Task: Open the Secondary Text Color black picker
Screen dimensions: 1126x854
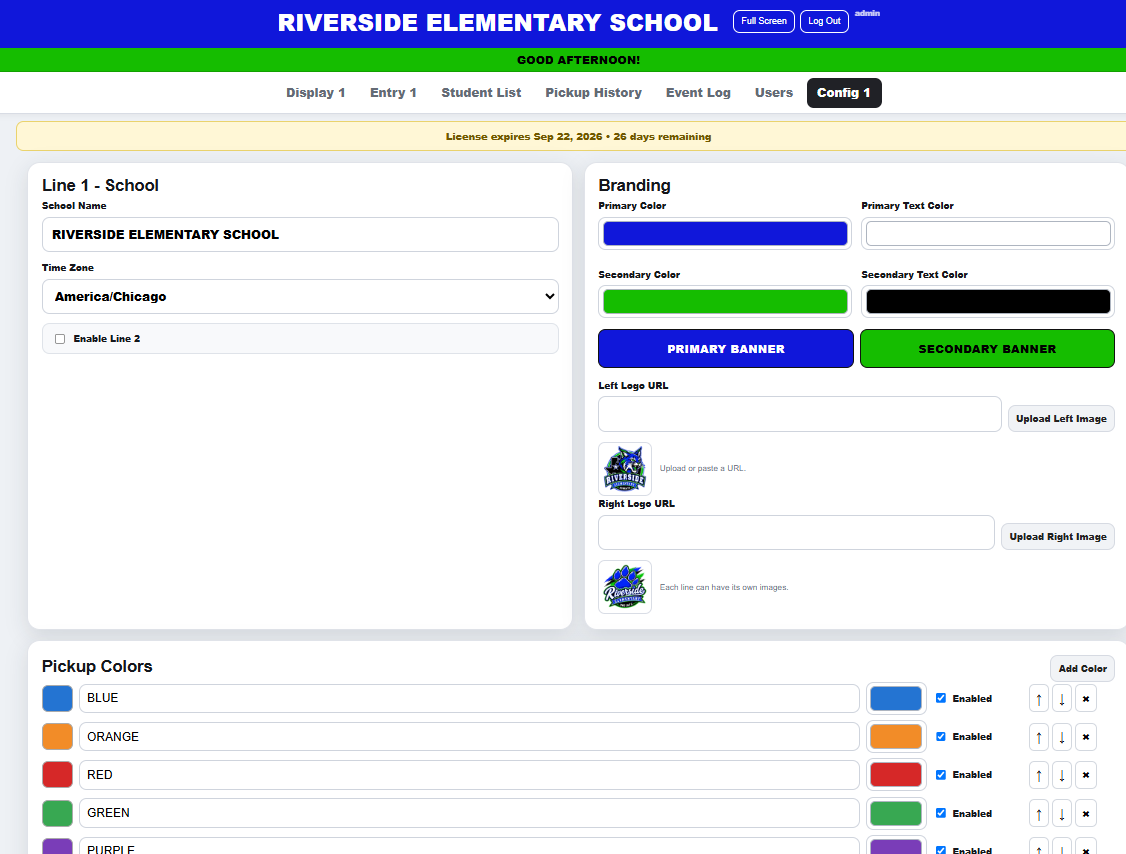Action: [x=987, y=302]
